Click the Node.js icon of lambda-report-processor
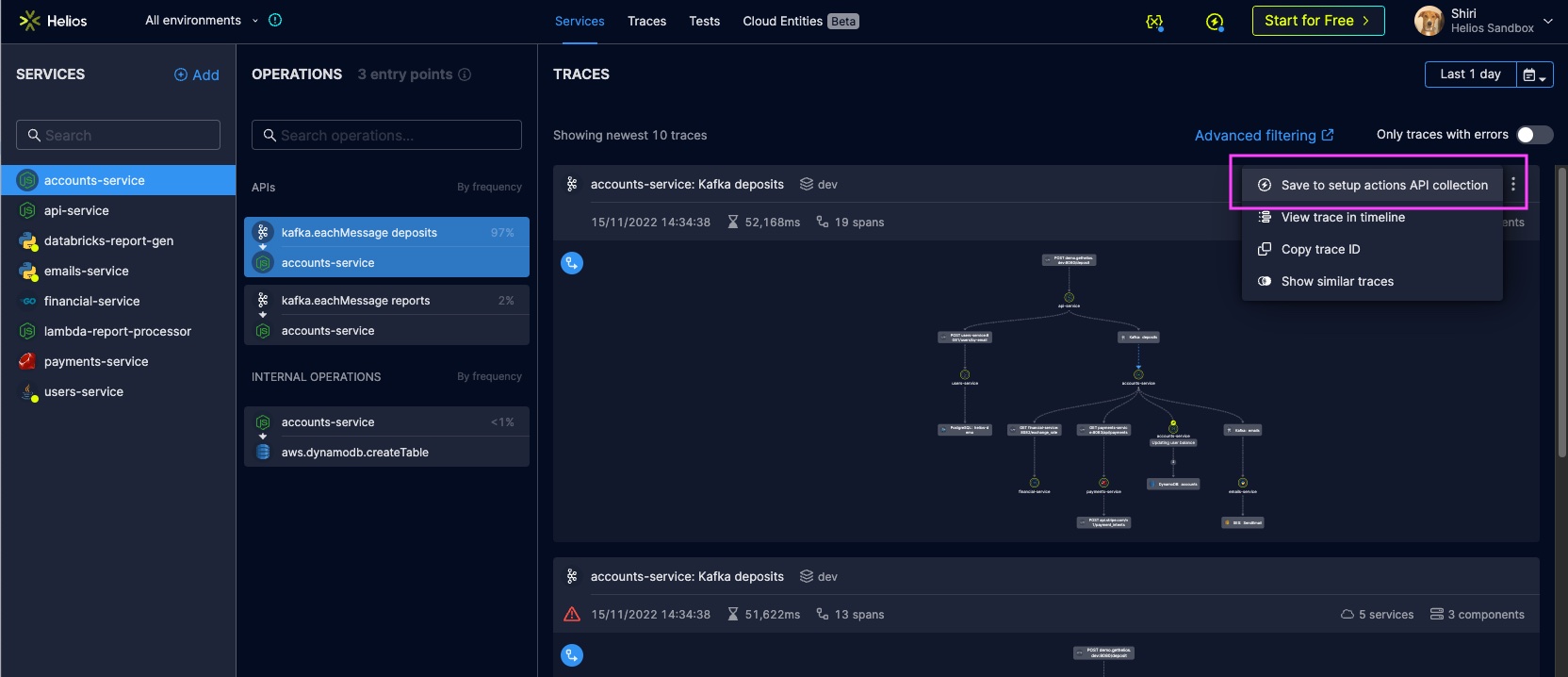 click(x=27, y=331)
